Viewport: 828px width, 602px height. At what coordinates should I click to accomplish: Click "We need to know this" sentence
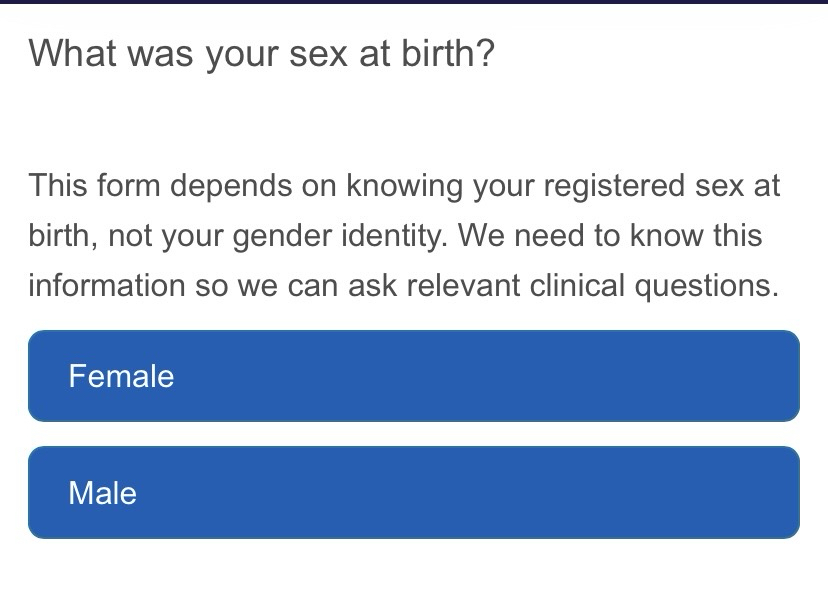610,237
